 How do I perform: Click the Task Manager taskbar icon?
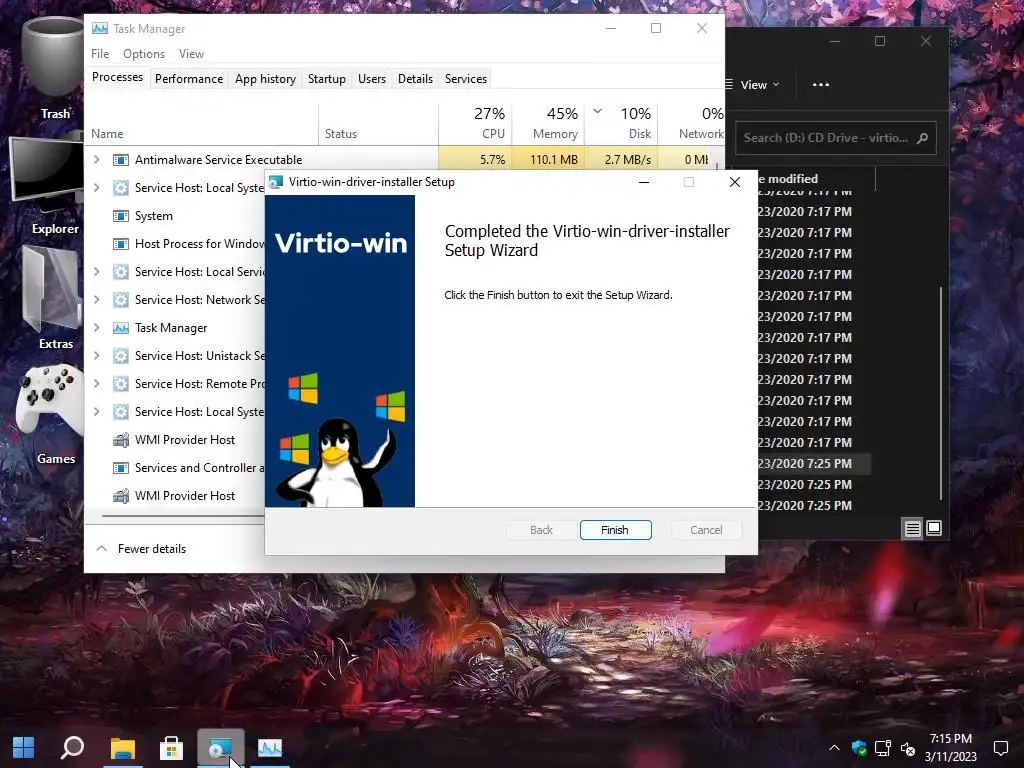point(270,748)
